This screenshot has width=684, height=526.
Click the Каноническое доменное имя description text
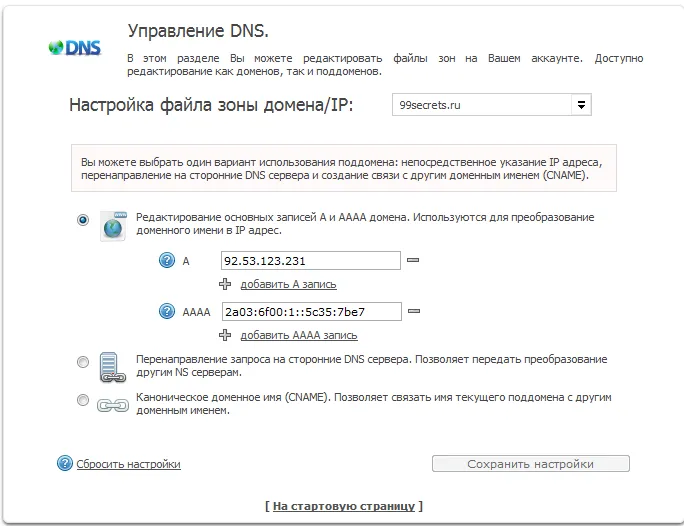point(374,404)
